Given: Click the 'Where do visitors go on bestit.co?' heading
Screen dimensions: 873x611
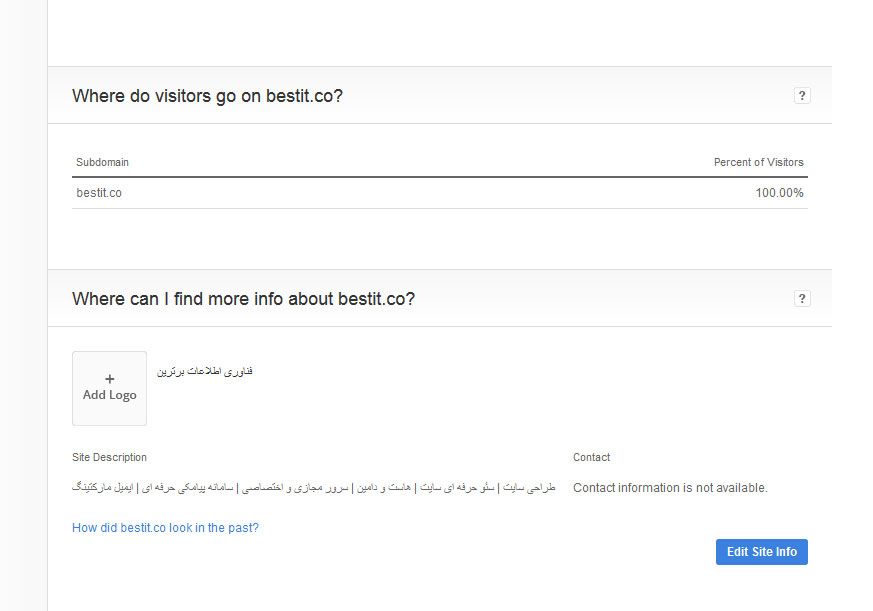Looking at the screenshot, I should (207, 96).
